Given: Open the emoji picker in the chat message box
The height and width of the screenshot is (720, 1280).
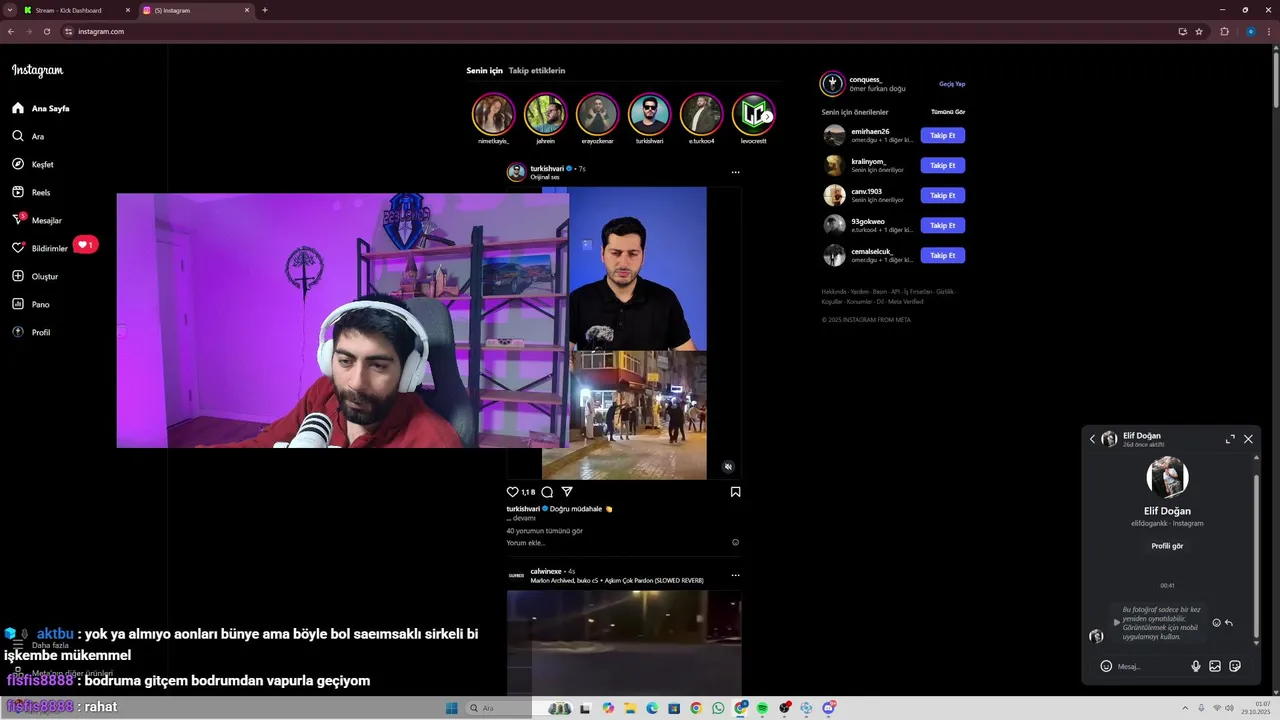Looking at the screenshot, I should 1106,666.
